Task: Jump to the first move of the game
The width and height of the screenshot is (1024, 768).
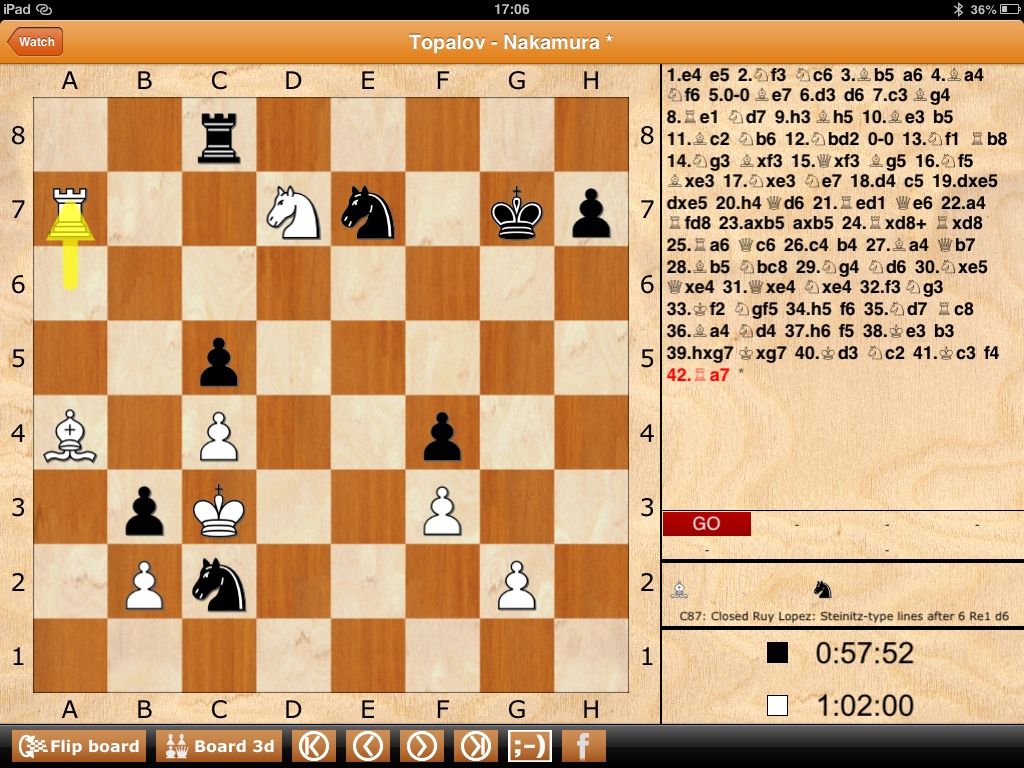Action: coord(314,746)
